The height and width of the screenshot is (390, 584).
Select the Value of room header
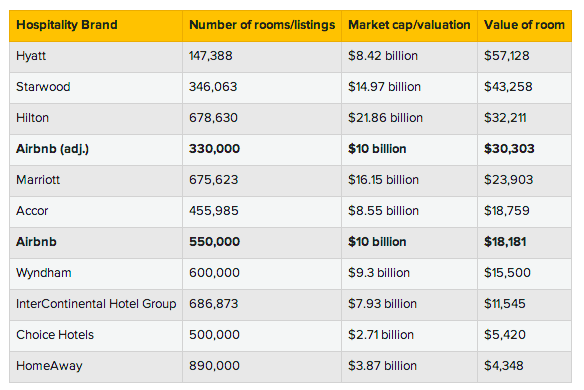[x=524, y=25]
